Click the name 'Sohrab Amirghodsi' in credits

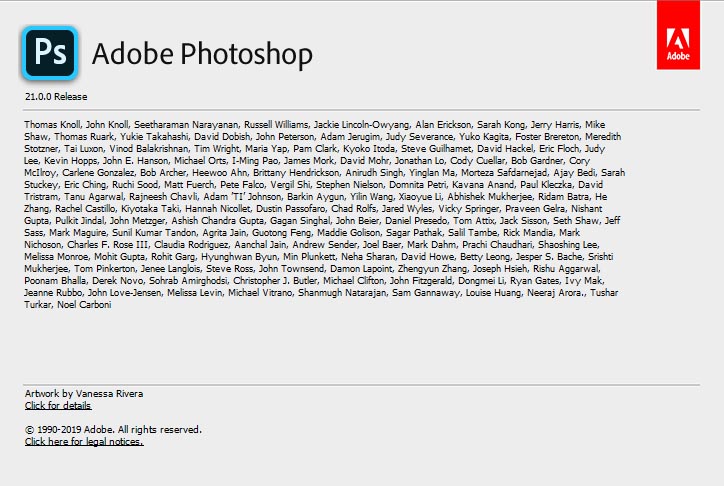point(187,281)
